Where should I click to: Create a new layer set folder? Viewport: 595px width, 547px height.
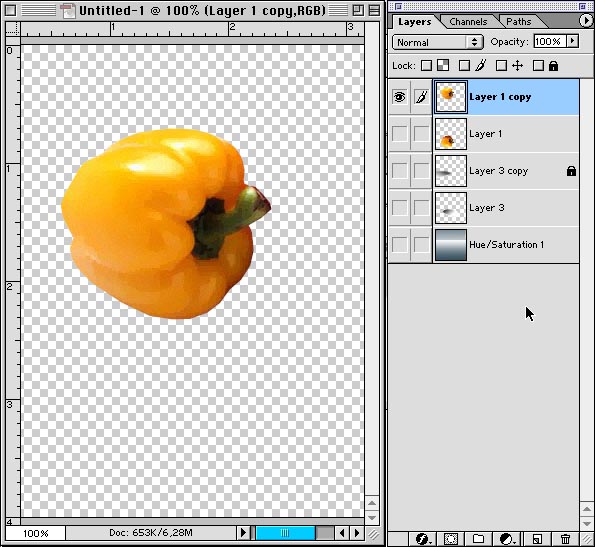tap(479, 539)
